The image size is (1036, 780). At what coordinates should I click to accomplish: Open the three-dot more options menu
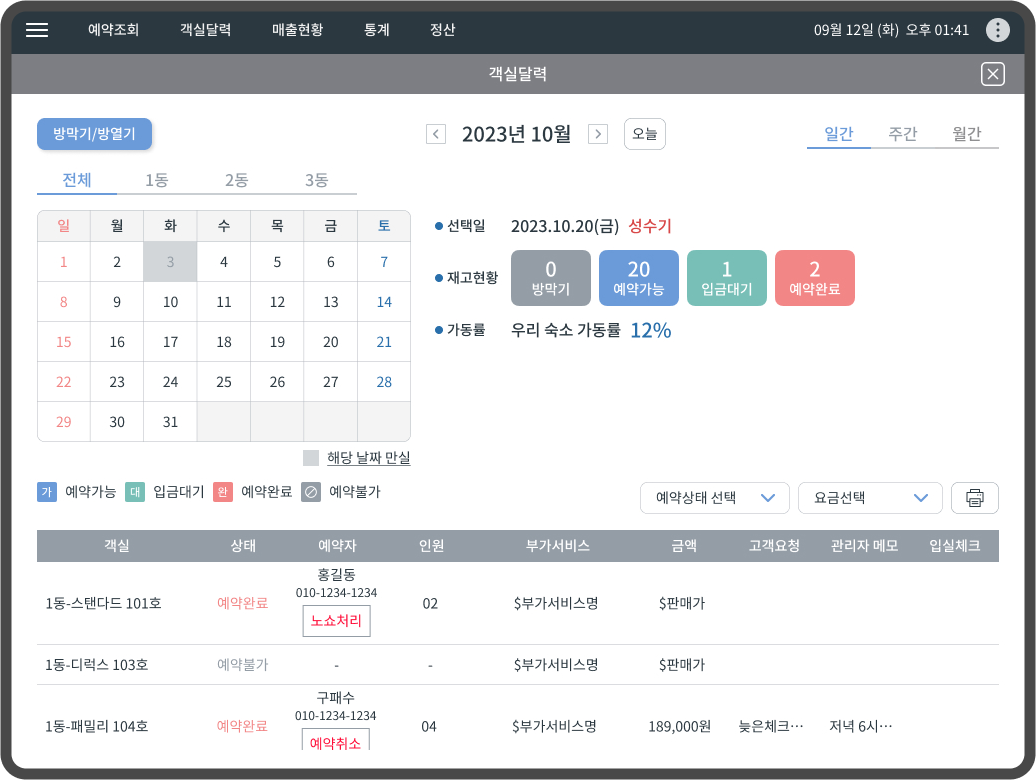pyautogui.click(x=997, y=30)
